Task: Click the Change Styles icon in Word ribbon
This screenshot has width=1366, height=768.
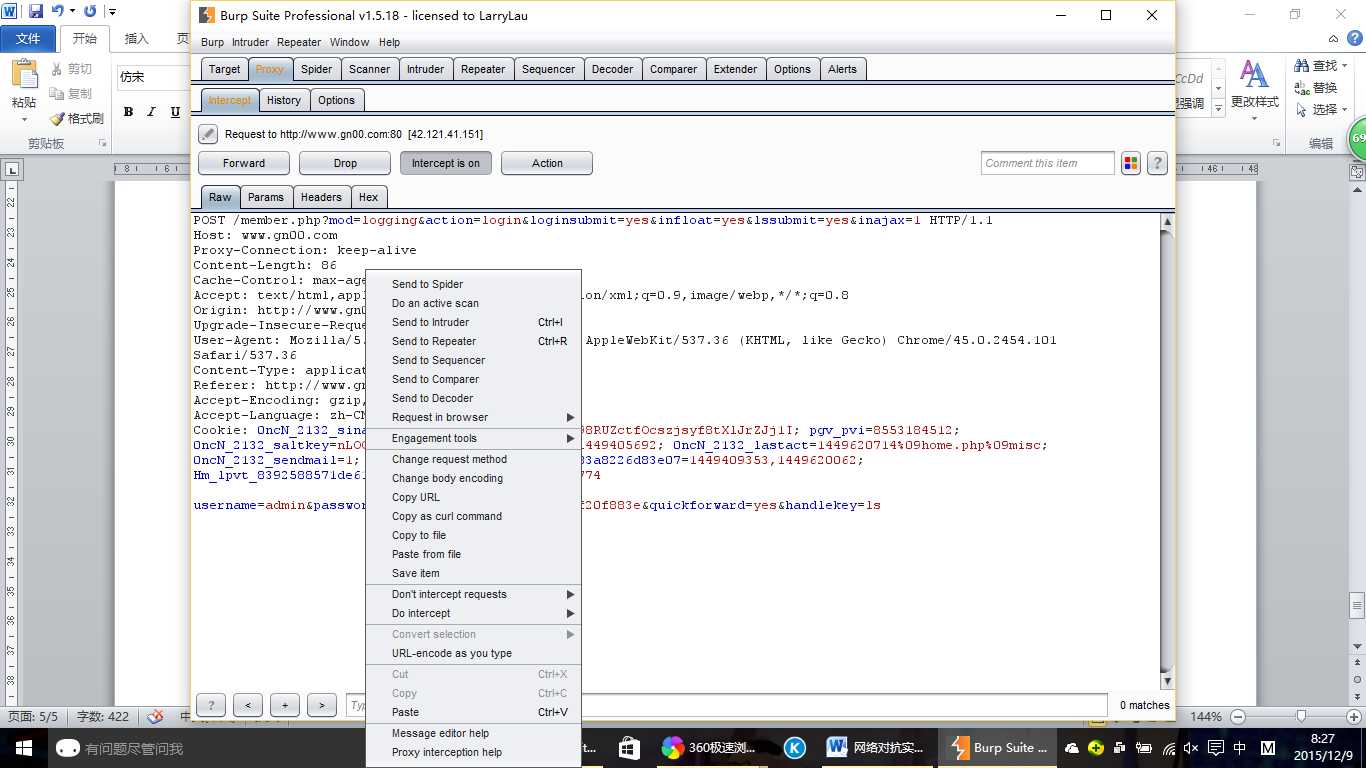Action: (1253, 76)
